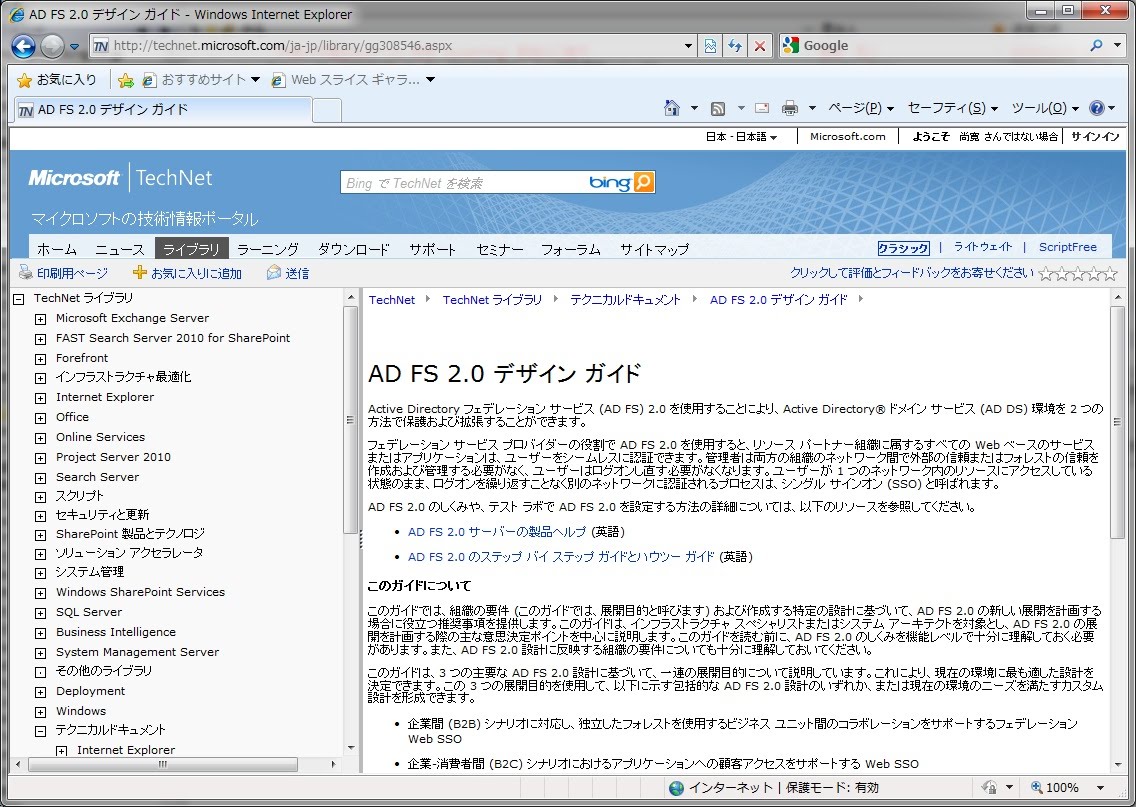
Task: Click the RSS feeds icon in command bar
Action: point(718,109)
